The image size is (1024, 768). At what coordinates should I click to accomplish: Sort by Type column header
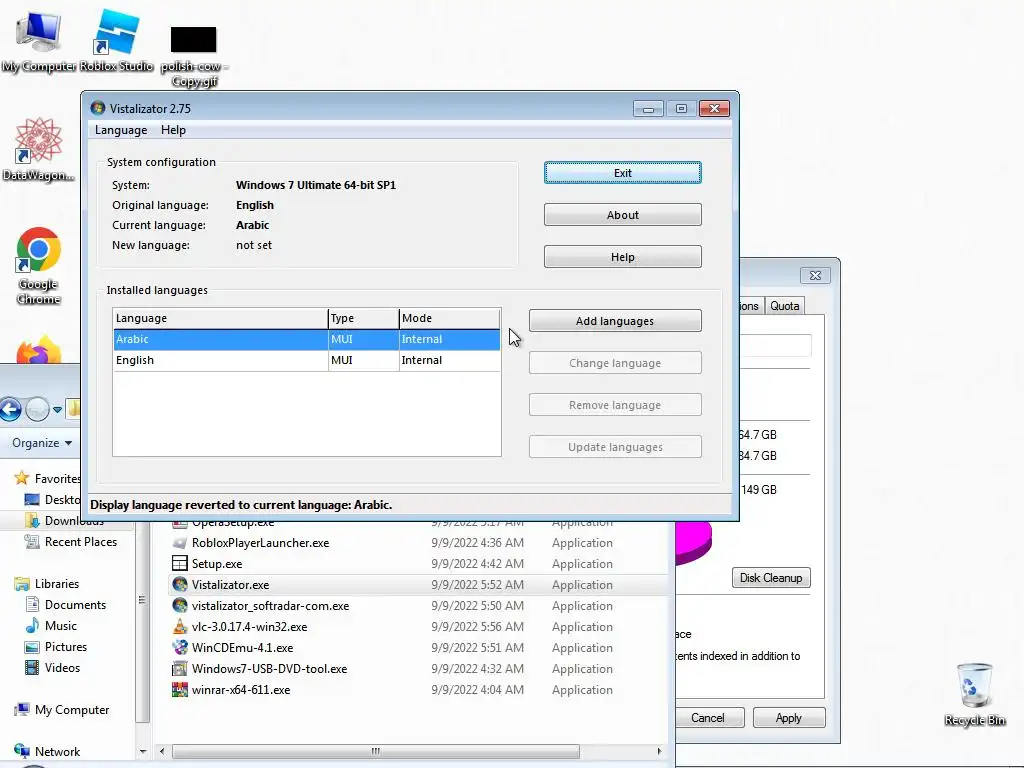tap(363, 318)
